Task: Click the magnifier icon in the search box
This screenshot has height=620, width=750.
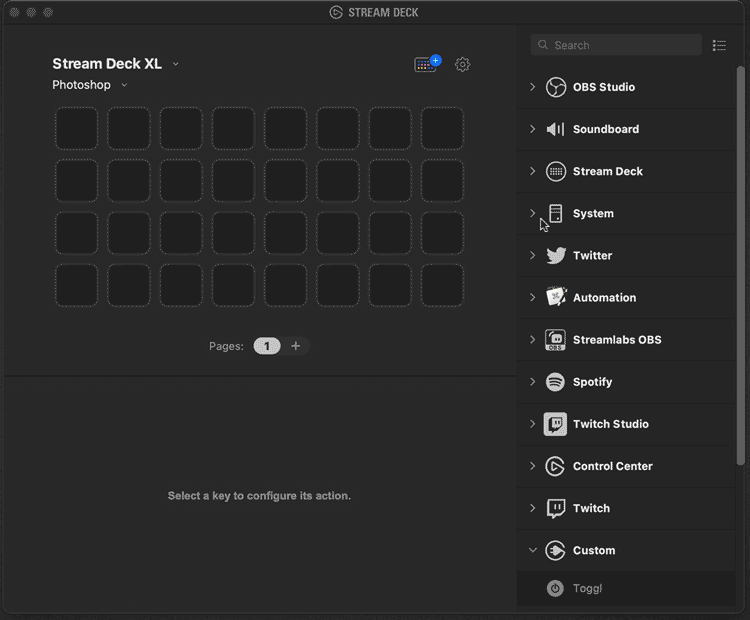Action: pos(542,45)
